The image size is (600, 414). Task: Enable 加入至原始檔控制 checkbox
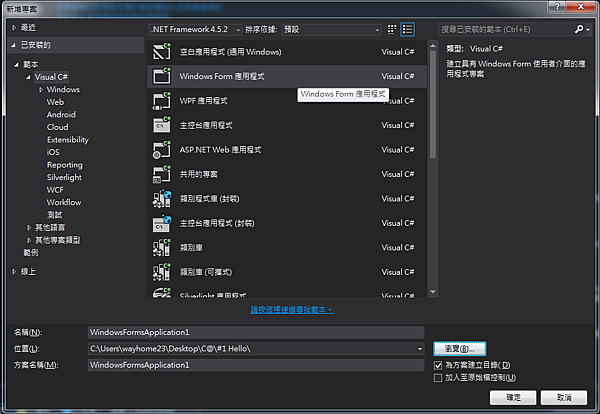click(438, 378)
